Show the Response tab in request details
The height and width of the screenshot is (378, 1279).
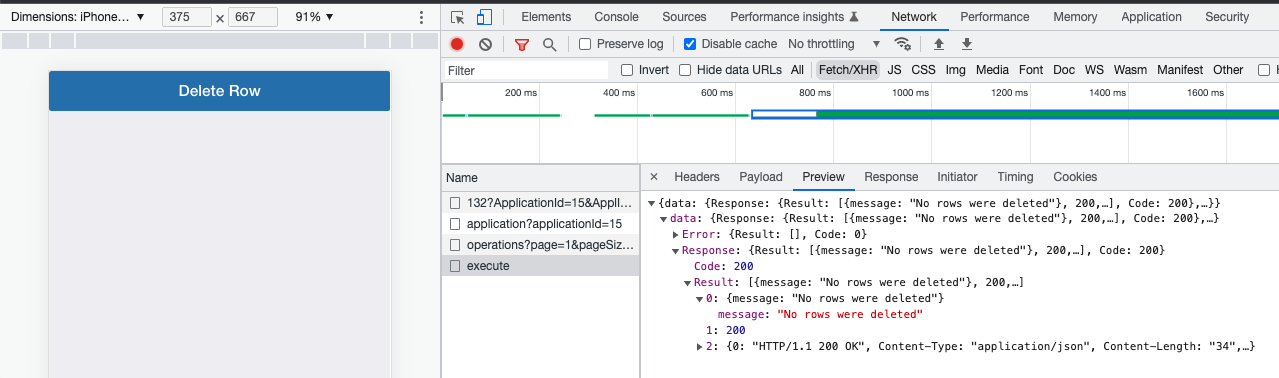(891, 177)
